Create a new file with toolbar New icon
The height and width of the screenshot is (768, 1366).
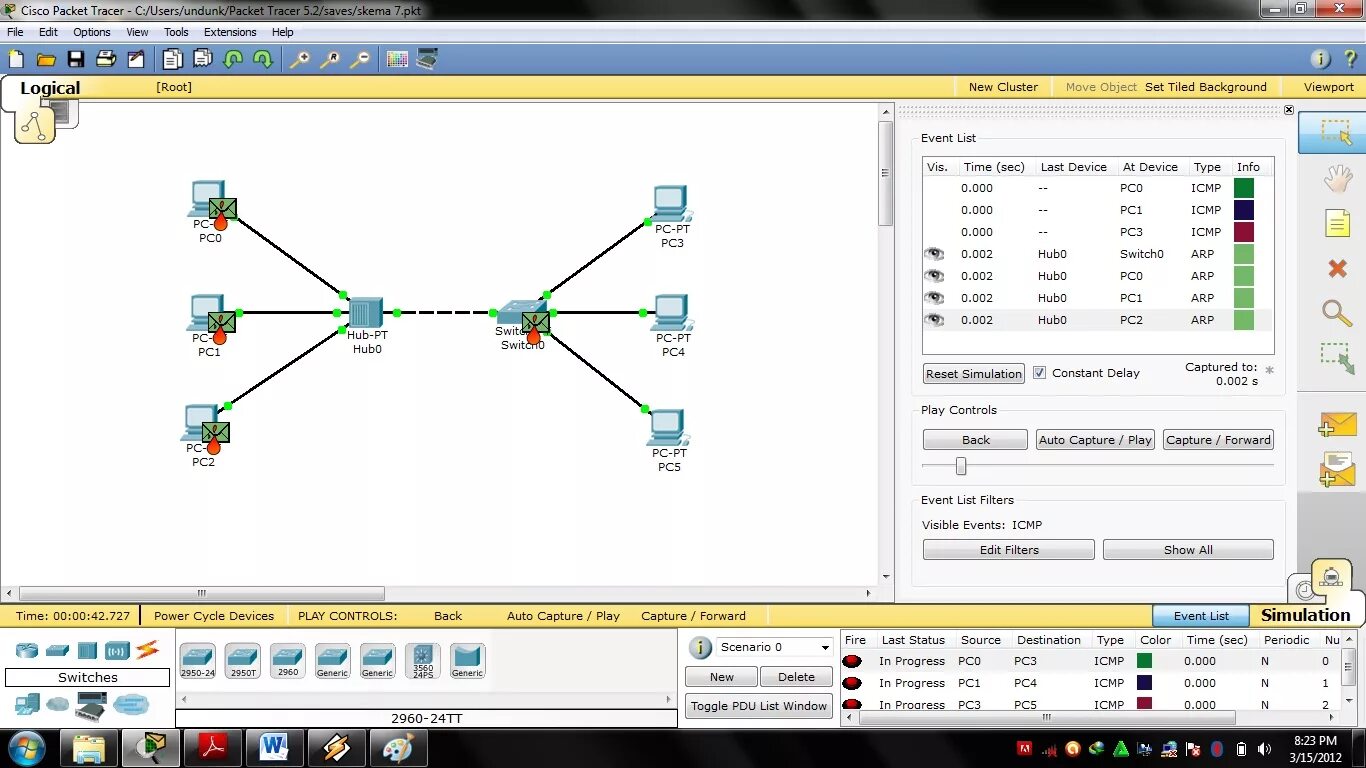click(x=16, y=59)
